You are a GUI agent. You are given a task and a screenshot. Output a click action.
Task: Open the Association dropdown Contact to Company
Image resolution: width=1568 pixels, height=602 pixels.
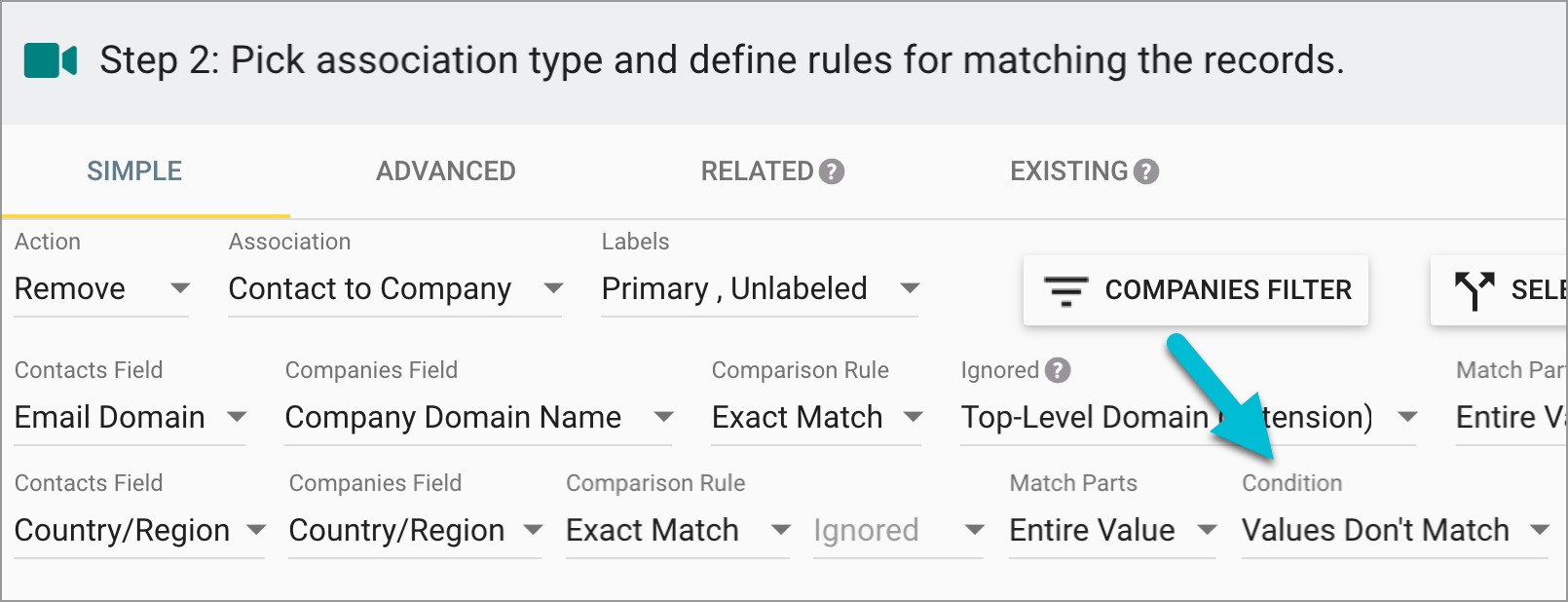click(394, 289)
